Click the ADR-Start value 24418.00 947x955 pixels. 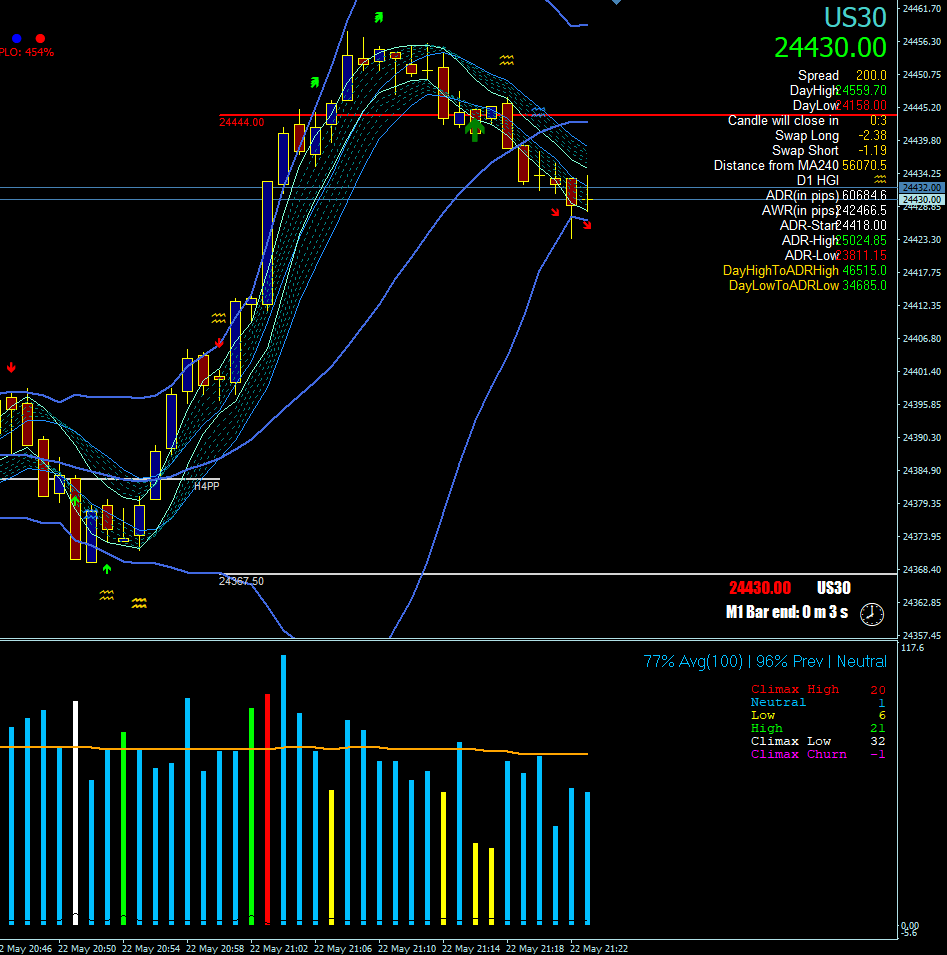pos(861,225)
